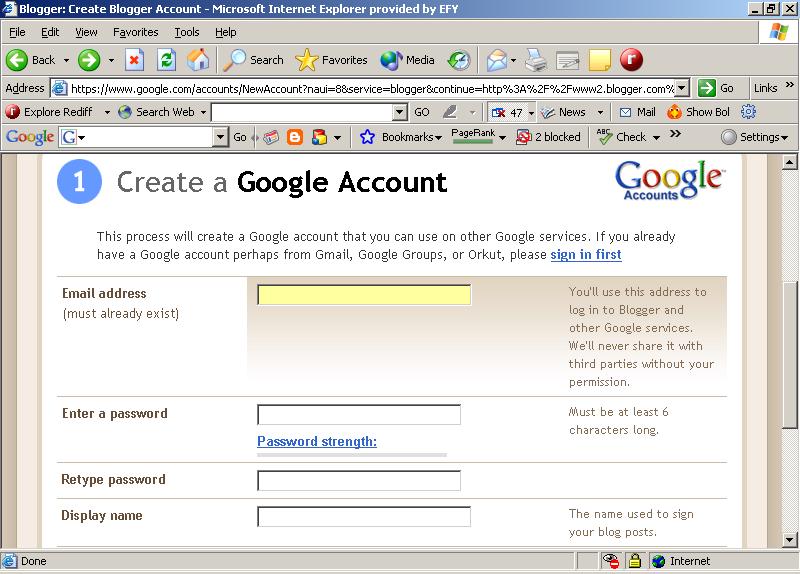
Task: Click the Password strength link
Action: [x=317, y=441]
